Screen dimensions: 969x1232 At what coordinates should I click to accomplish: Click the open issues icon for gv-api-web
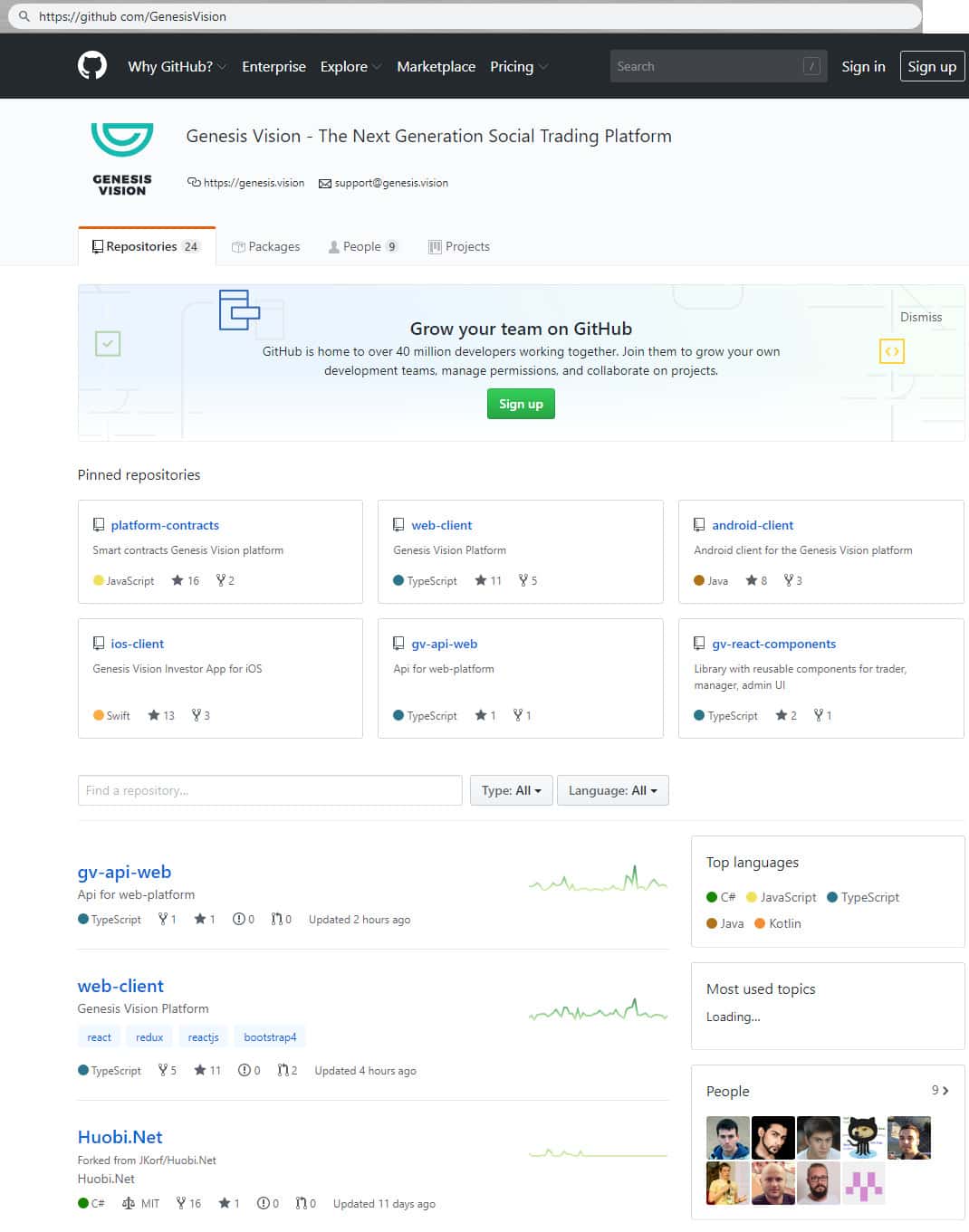tap(238, 919)
